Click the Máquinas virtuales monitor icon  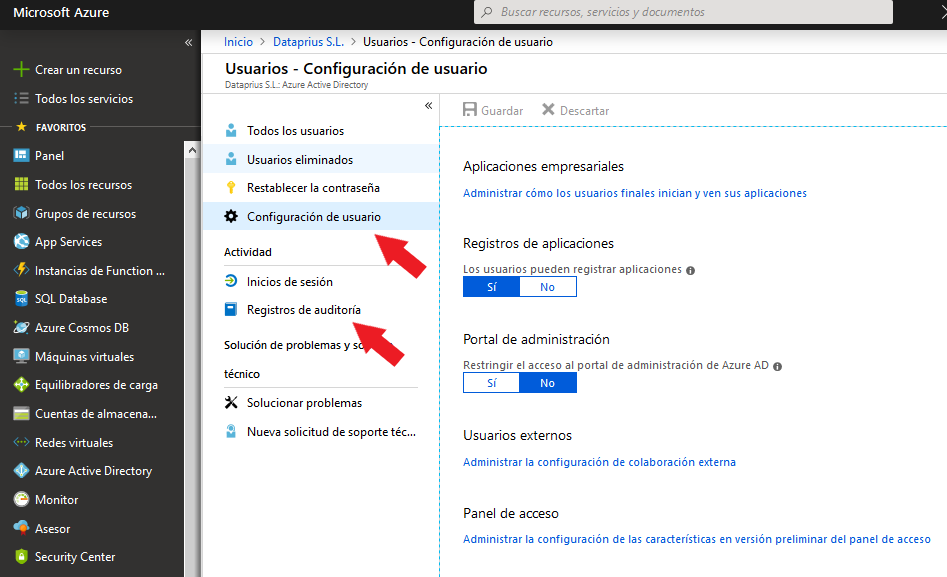click(x=21, y=356)
